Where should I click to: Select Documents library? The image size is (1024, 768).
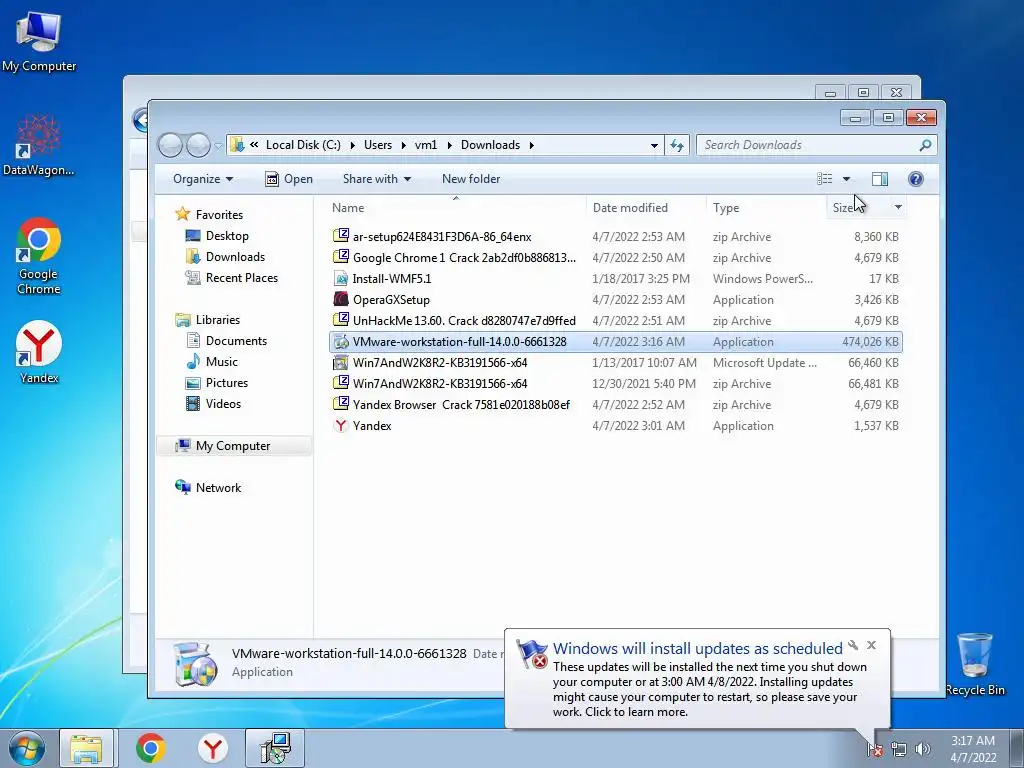pyautogui.click(x=236, y=341)
